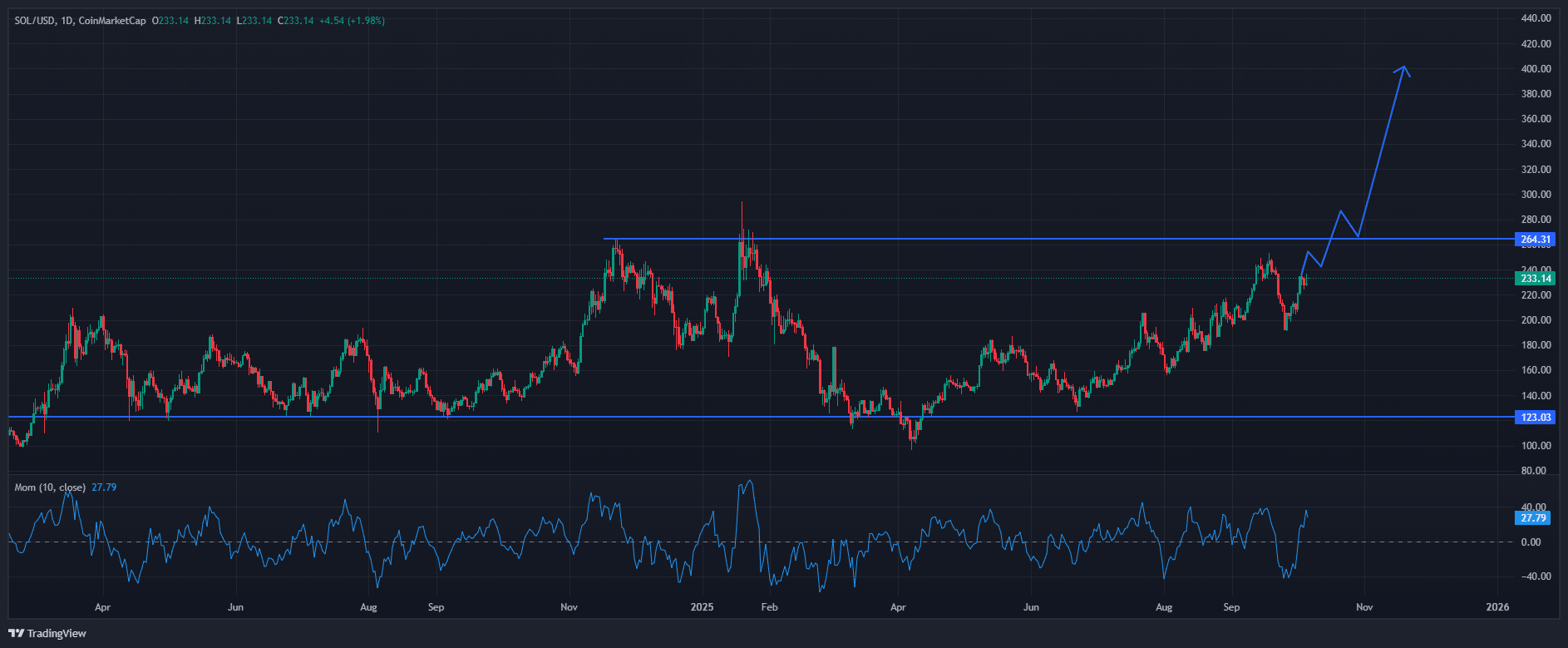Click the green 233.14 current price tag
This screenshot has width=1568, height=648.
tap(1535, 279)
